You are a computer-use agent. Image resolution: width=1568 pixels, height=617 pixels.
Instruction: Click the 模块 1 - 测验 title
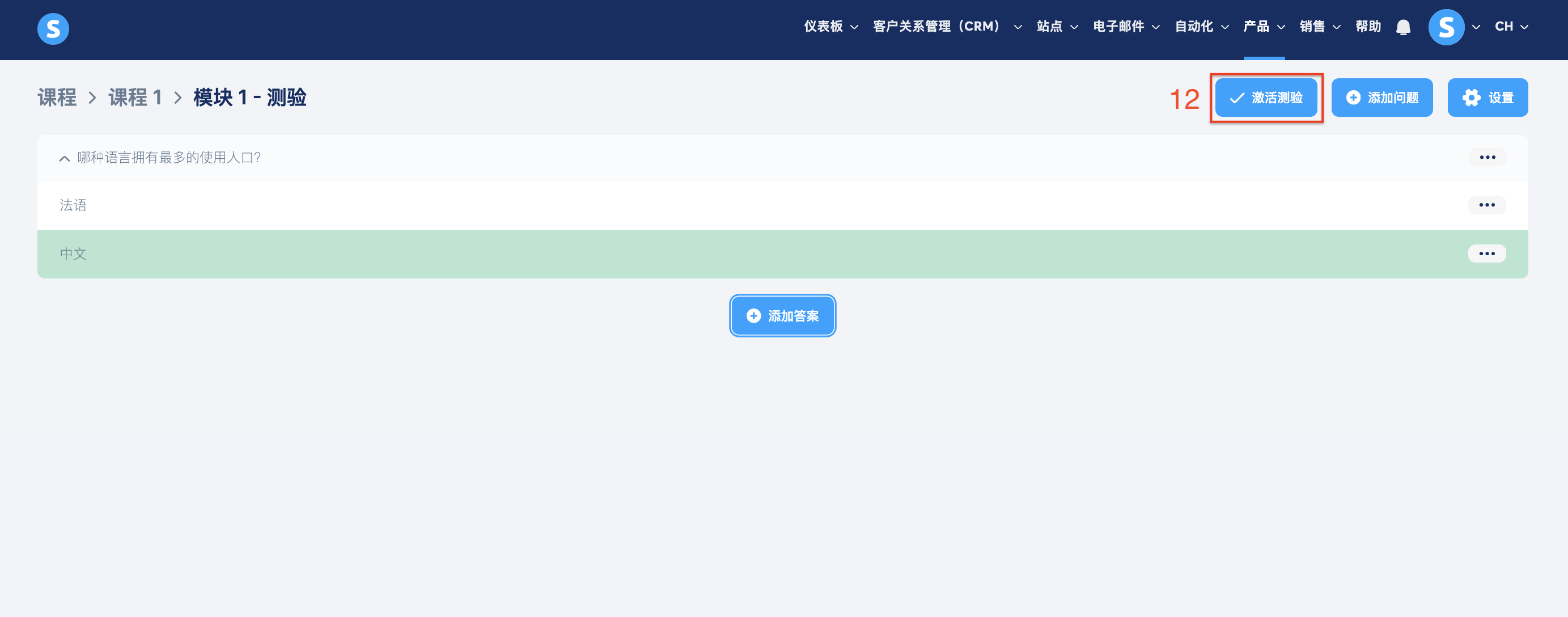point(250,98)
